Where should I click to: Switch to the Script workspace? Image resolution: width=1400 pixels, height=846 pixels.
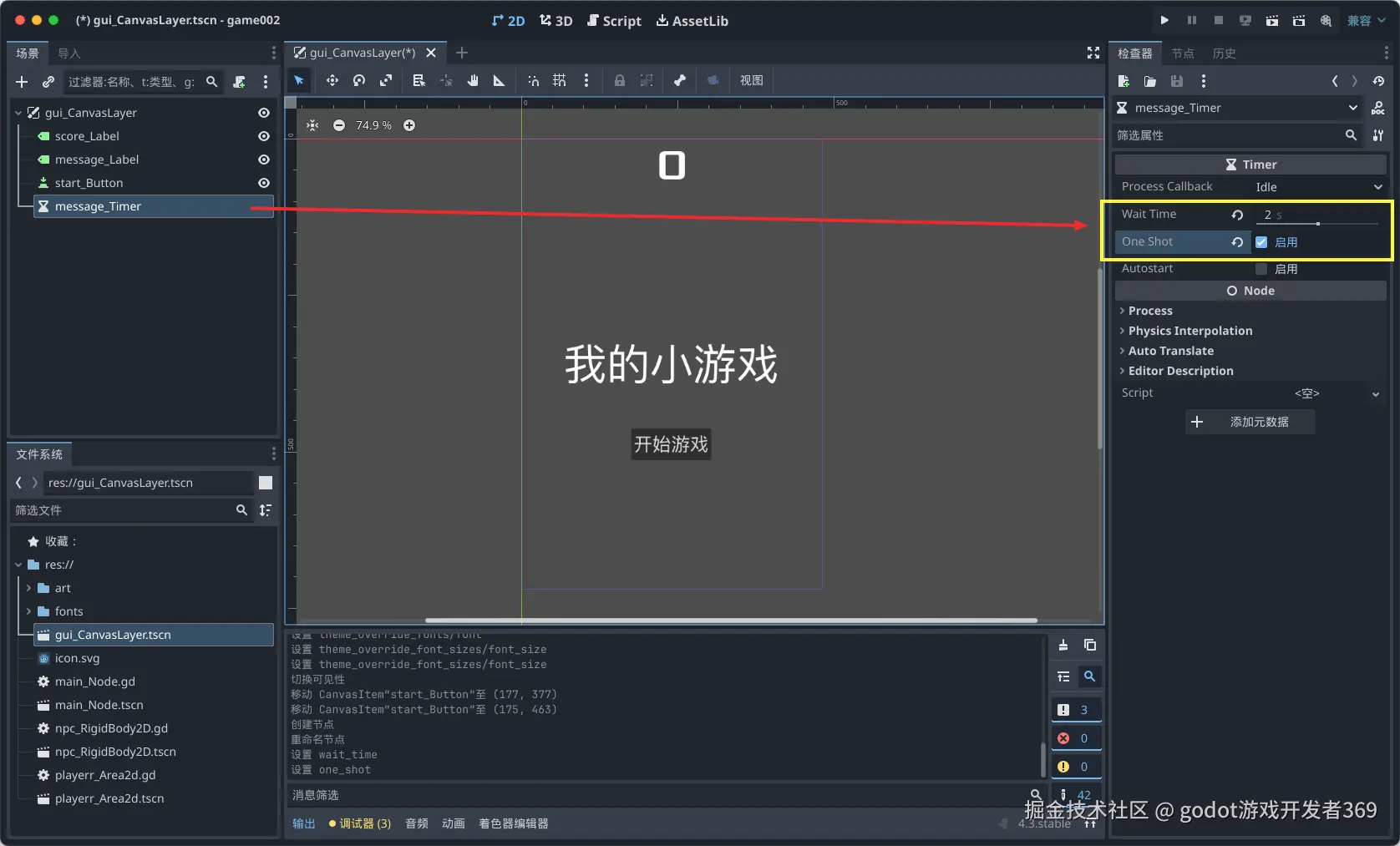point(614,21)
